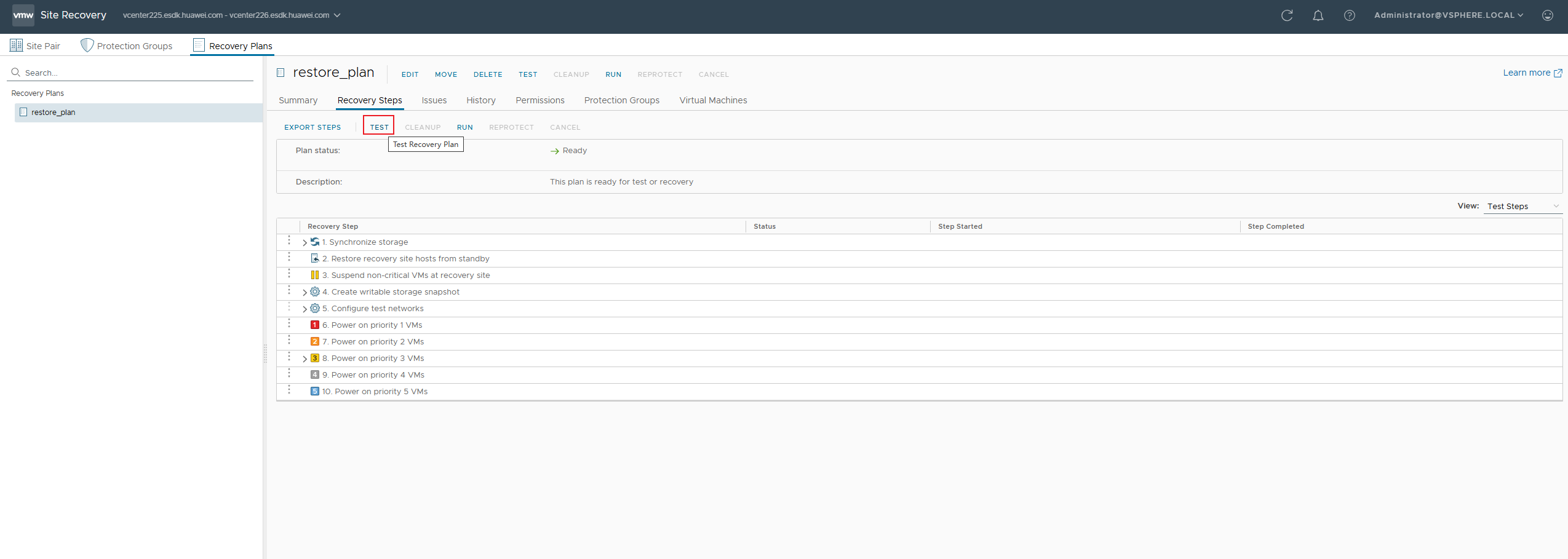Open row menu for Synchronize storage step

[289, 240]
